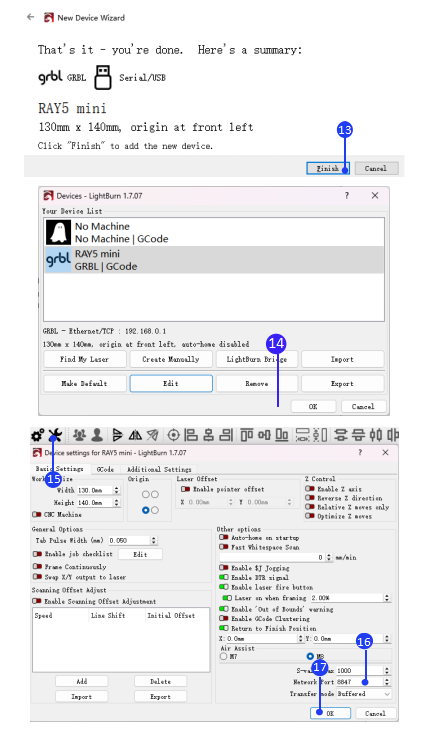This screenshot has height=735, width=432.
Task: Toggle Auto-home on startup switch
Action: [223, 538]
